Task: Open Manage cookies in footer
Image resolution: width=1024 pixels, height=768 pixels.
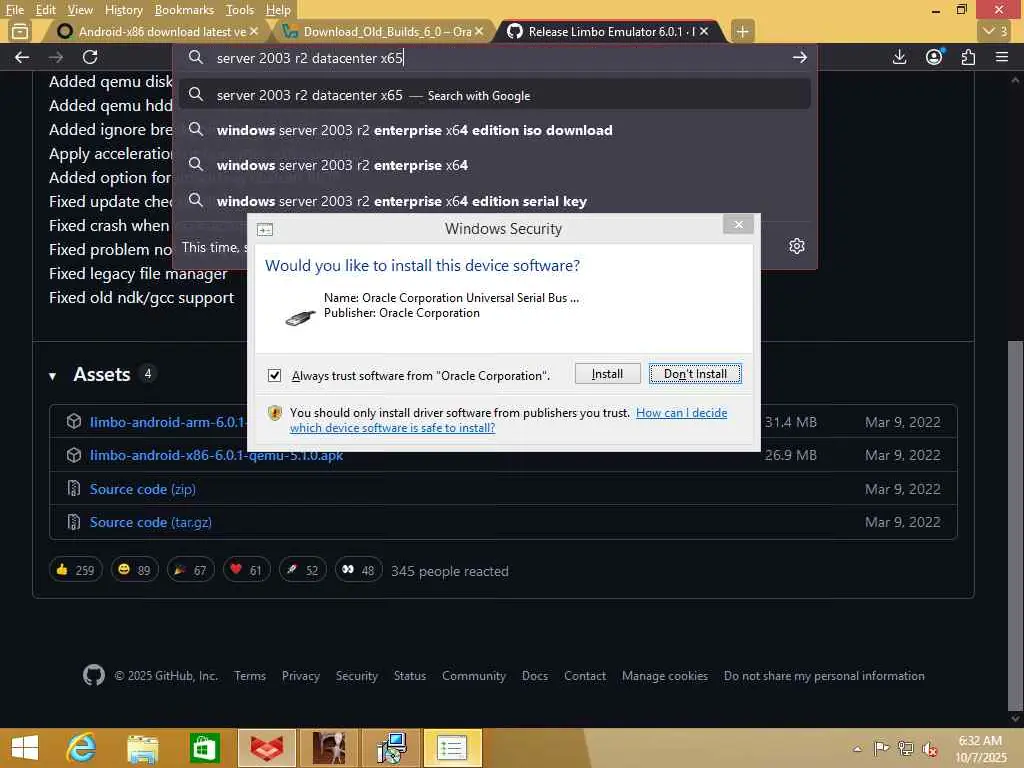Action: (x=665, y=675)
